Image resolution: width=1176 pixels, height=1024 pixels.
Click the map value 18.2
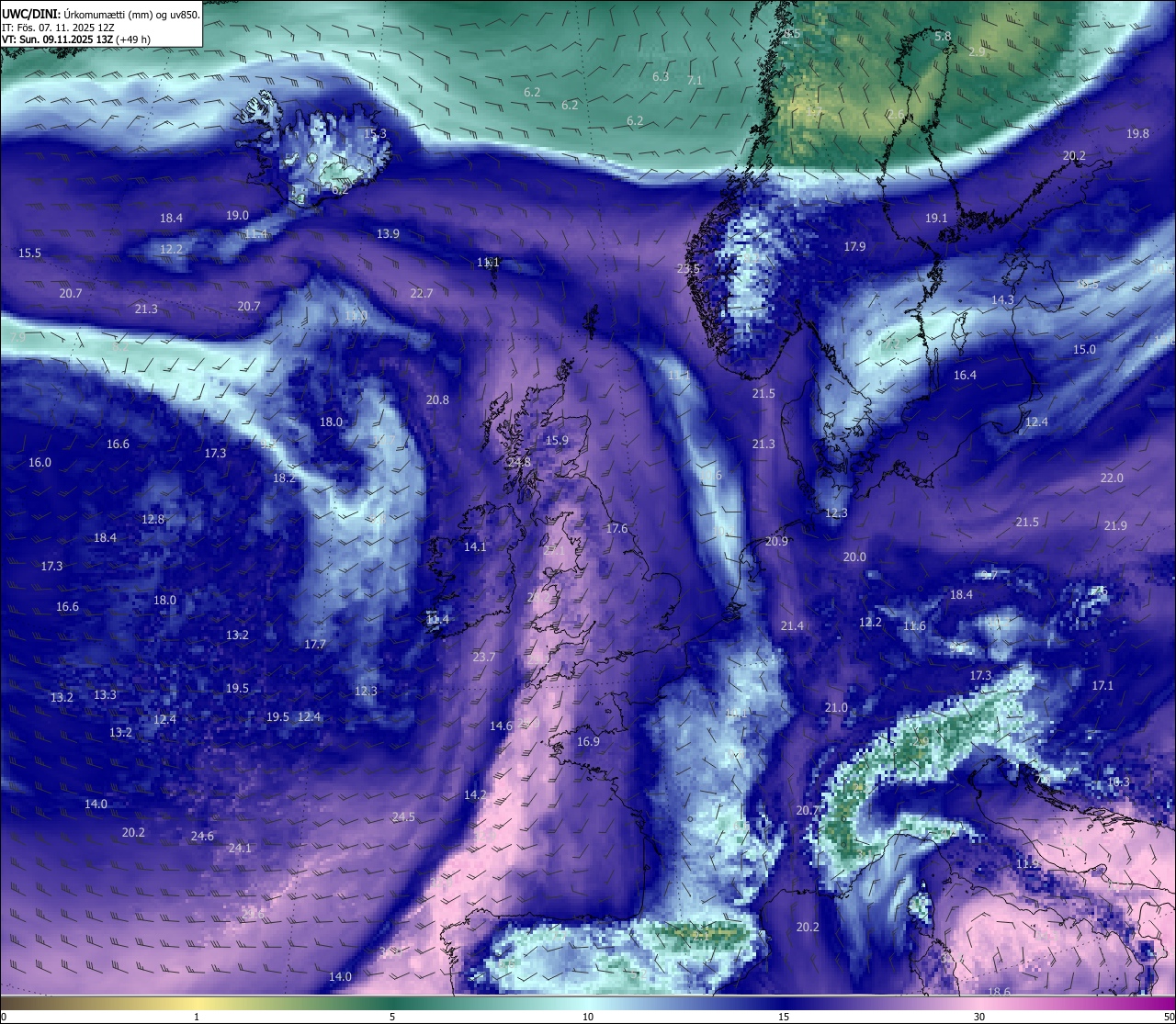(284, 478)
